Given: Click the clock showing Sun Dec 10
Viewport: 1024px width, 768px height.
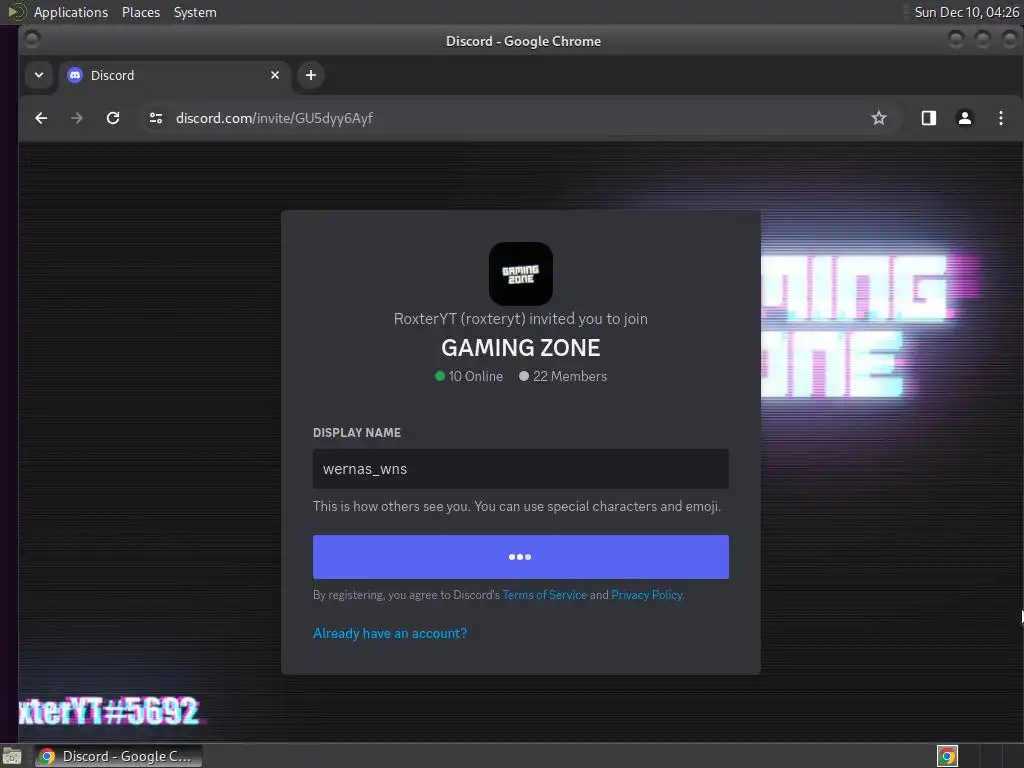Looking at the screenshot, I should pyautogui.click(x=967, y=12).
